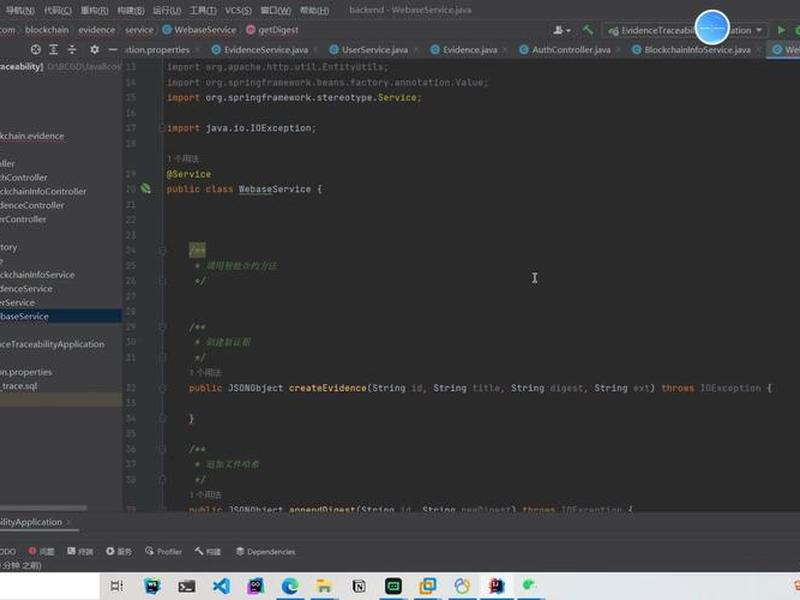Open Windows Task View in taskbar
The height and width of the screenshot is (600, 800).
pos(117,586)
